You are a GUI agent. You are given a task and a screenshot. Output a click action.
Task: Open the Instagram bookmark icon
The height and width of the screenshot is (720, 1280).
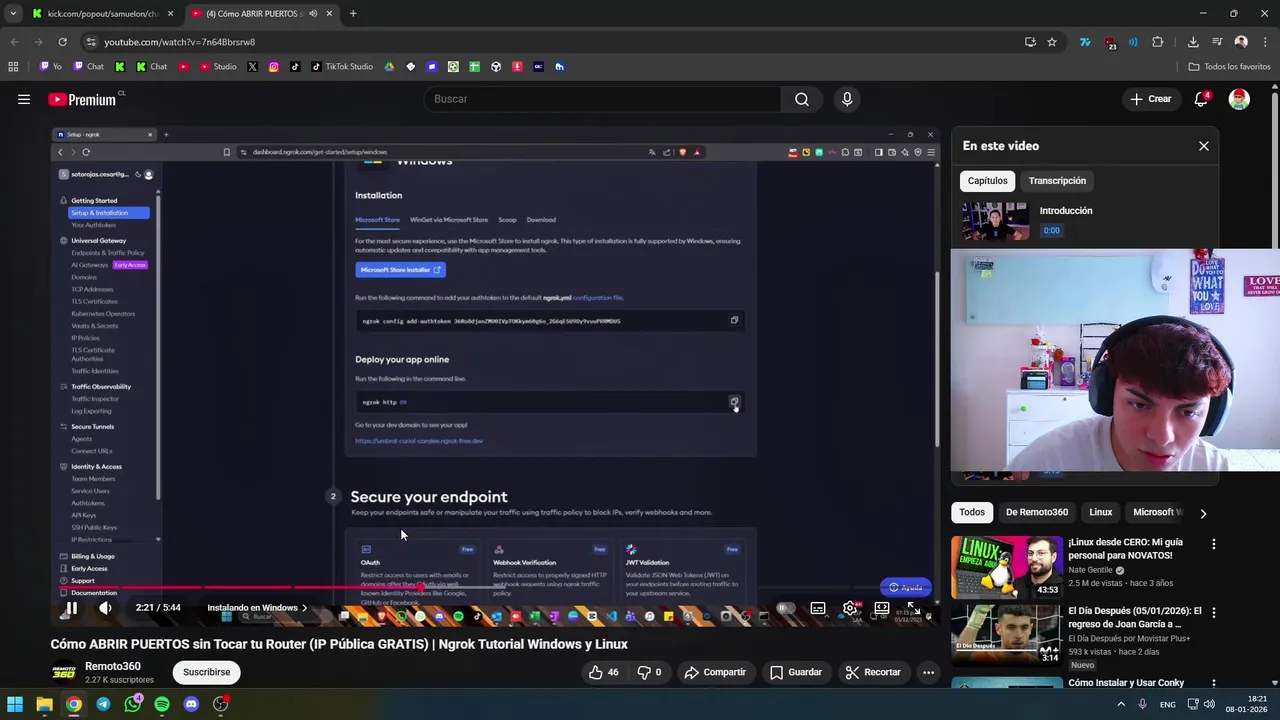[274, 67]
